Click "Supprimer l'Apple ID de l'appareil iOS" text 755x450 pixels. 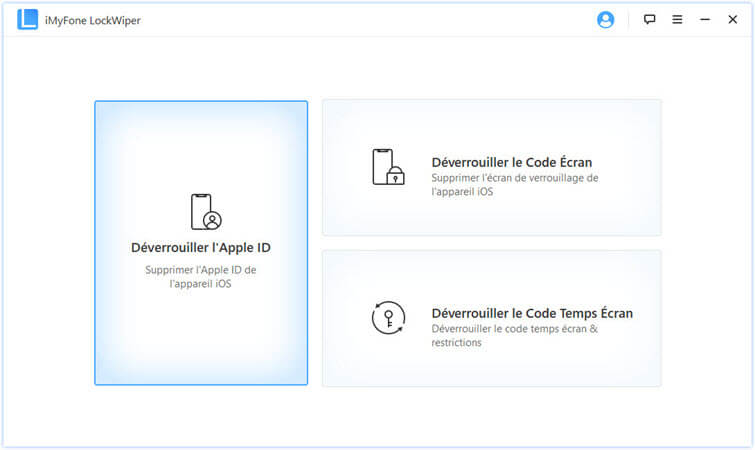201,277
